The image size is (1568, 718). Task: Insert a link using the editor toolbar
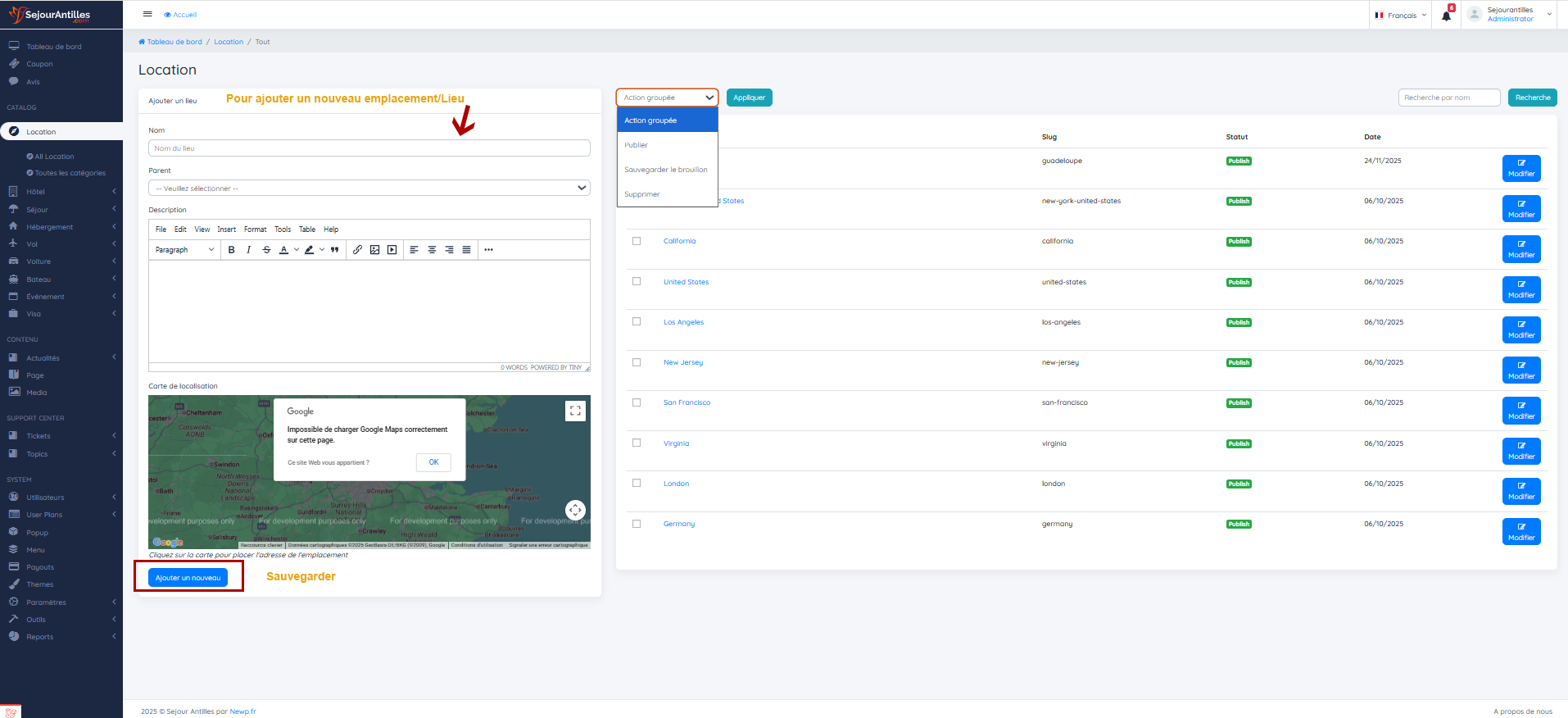357,250
